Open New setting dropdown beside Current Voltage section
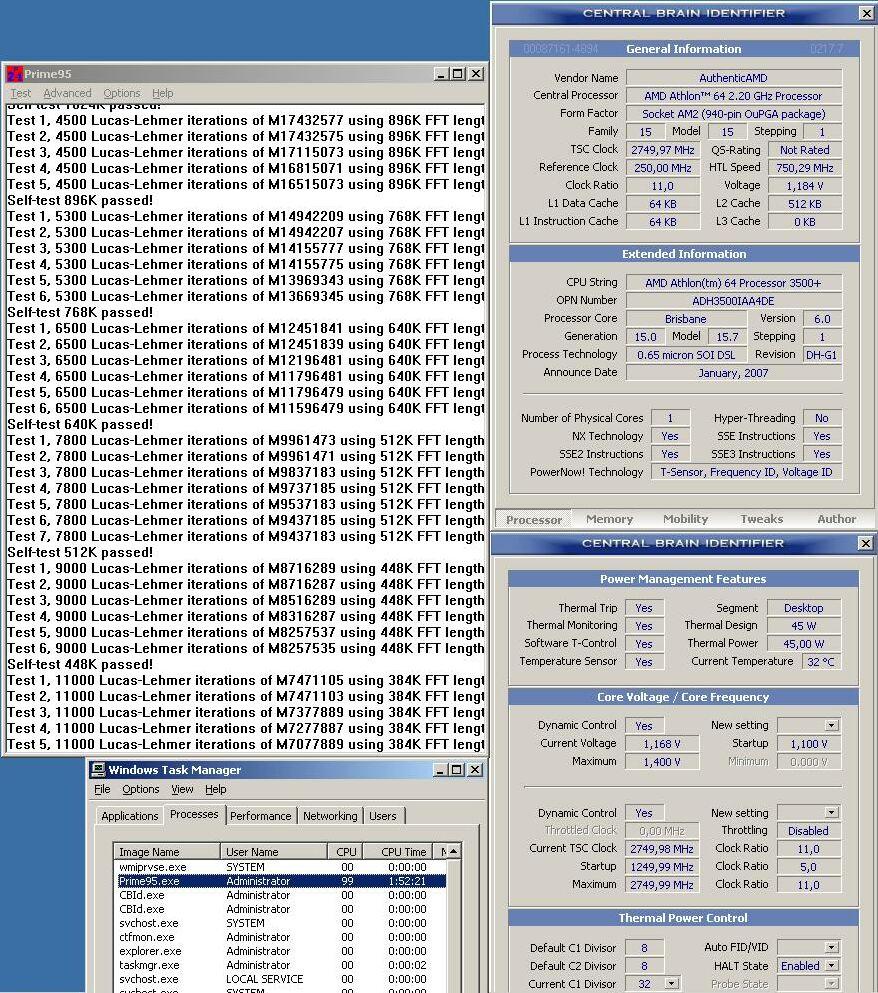The image size is (878, 993). pyautogui.click(x=831, y=725)
